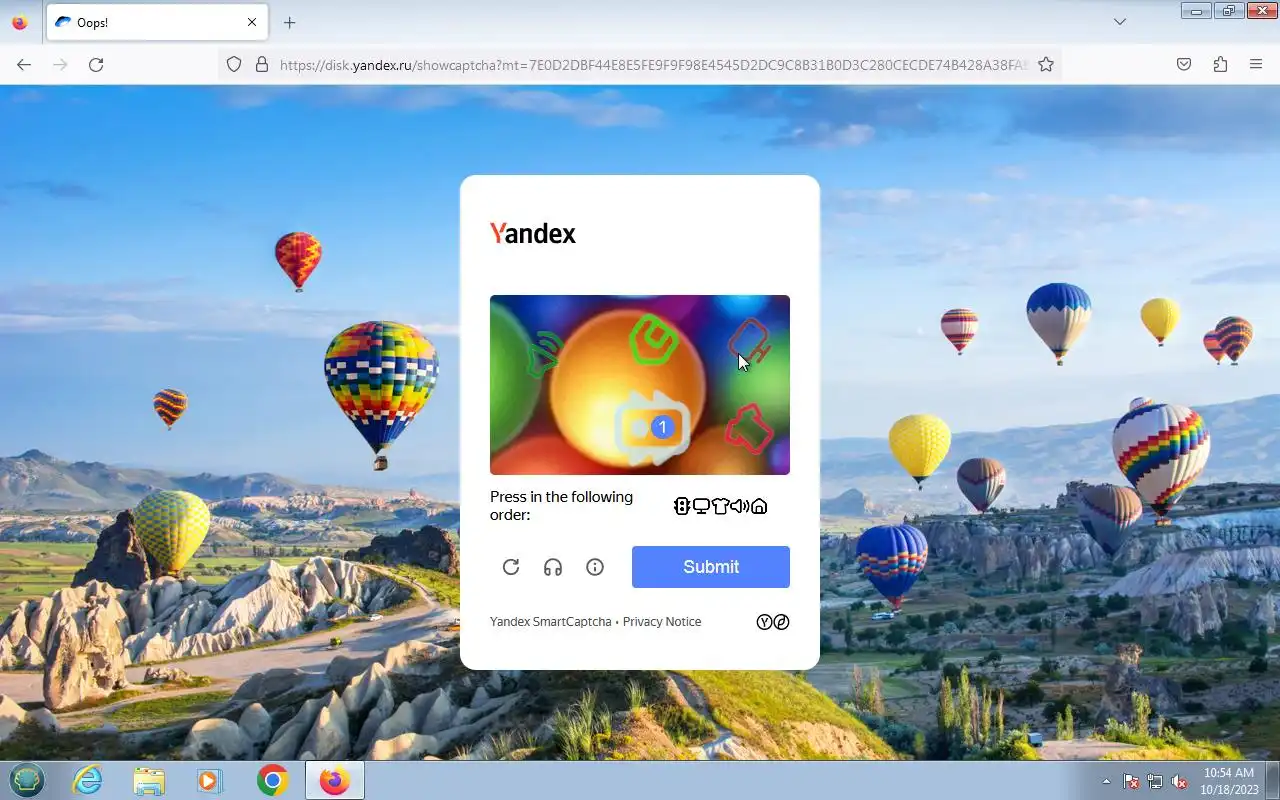
Task: Bookmark this page with the star icon
Action: click(1046, 64)
